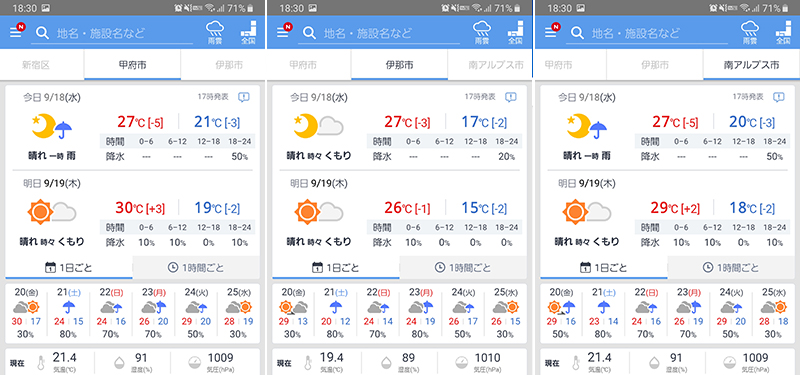Image resolution: width=800 pixels, height=375 pixels.
Task: Switch to 1時間ごと hourly view in right screen
Action: coord(731,267)
